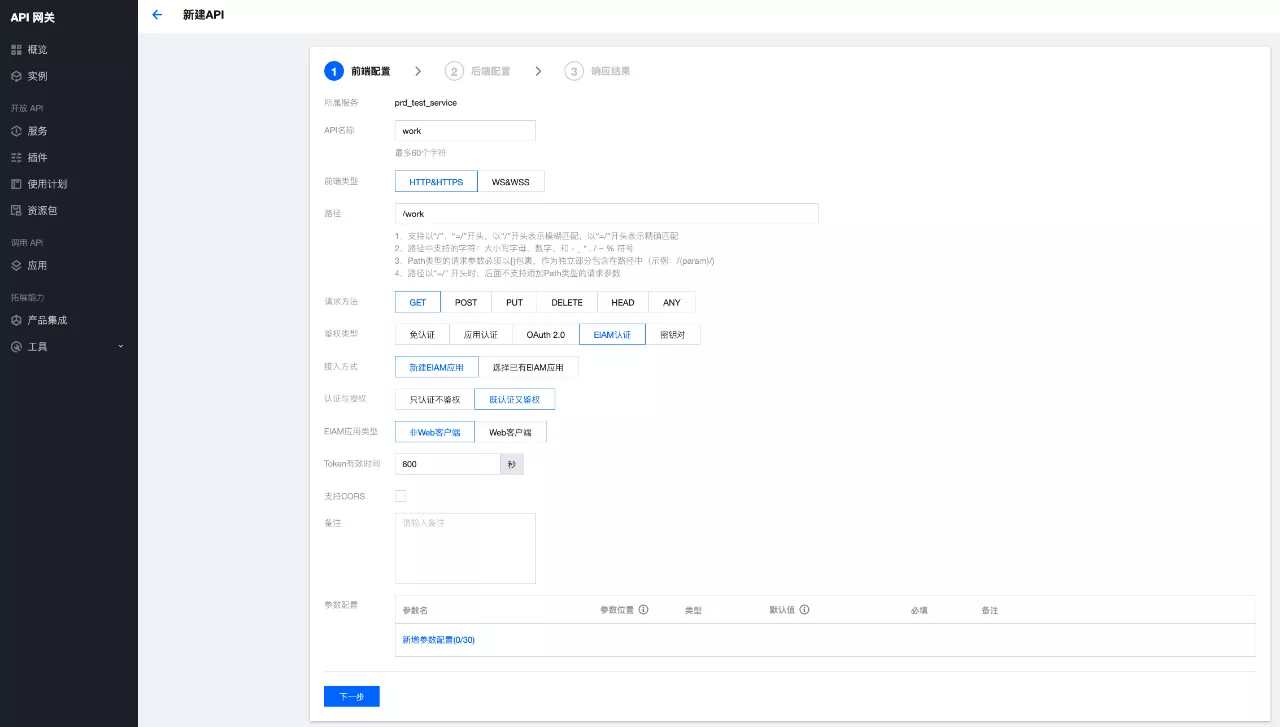Click the 实例 instance icon in sidebar
Screen dimensions: 1280x727
[x=16, y=76]
